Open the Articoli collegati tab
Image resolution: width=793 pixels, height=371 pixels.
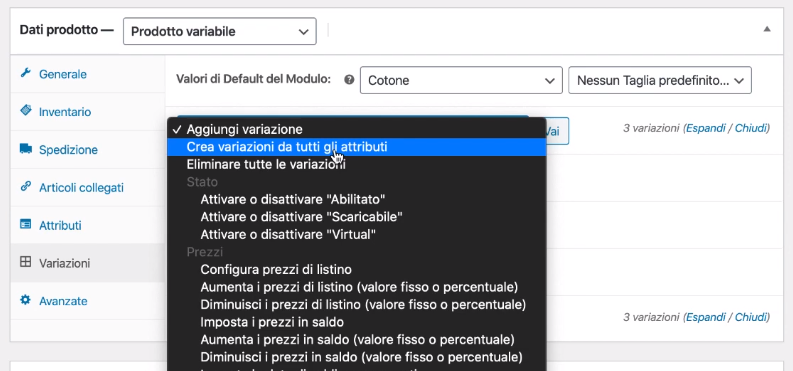88,188
